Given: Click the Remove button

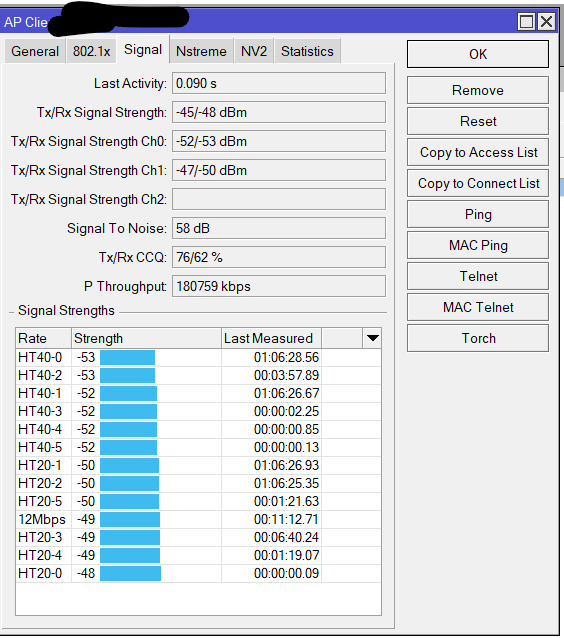Looking at the screenshot, I should [478, 90].
